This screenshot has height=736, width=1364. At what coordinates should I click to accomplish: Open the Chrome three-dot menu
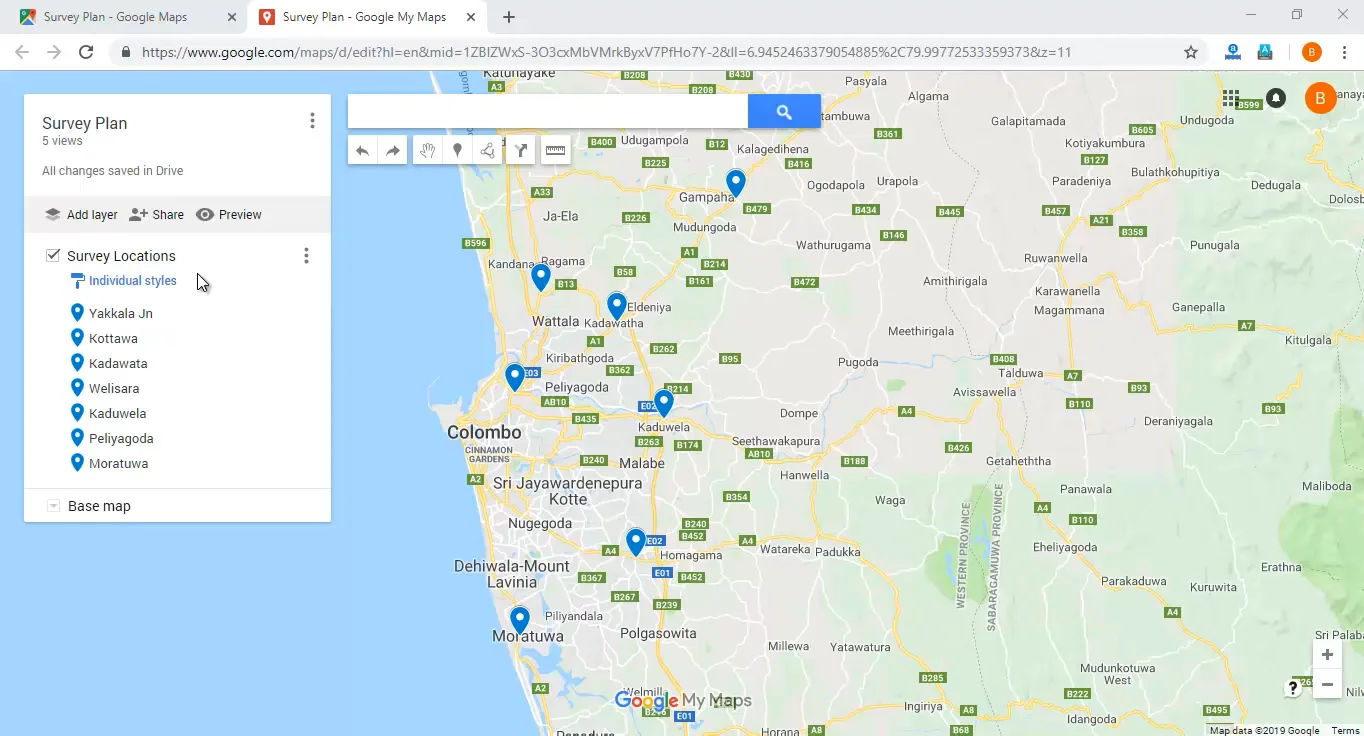tap(1343, 52)
